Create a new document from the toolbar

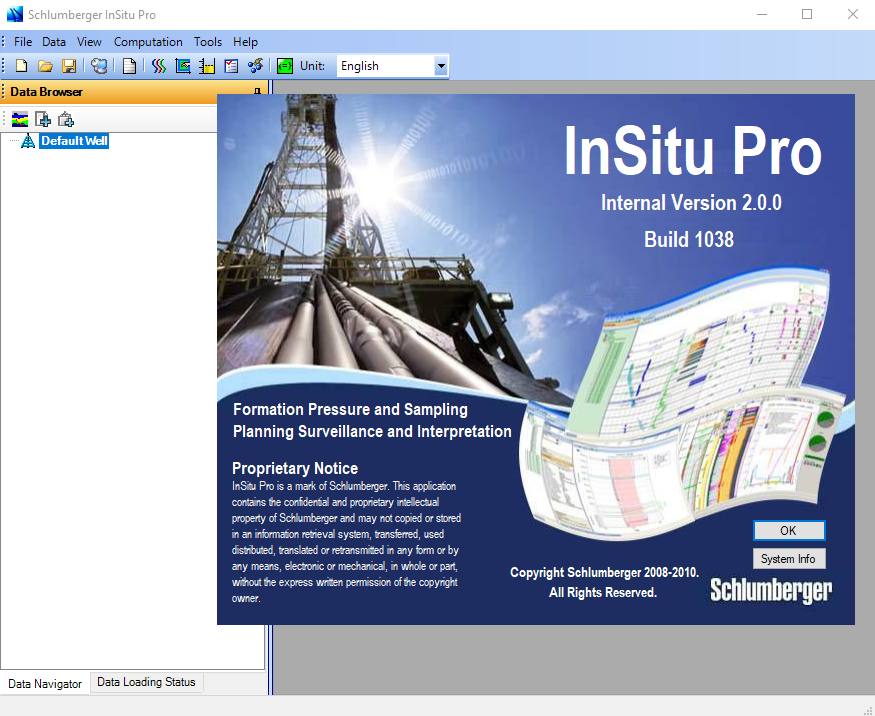(21, 65)
